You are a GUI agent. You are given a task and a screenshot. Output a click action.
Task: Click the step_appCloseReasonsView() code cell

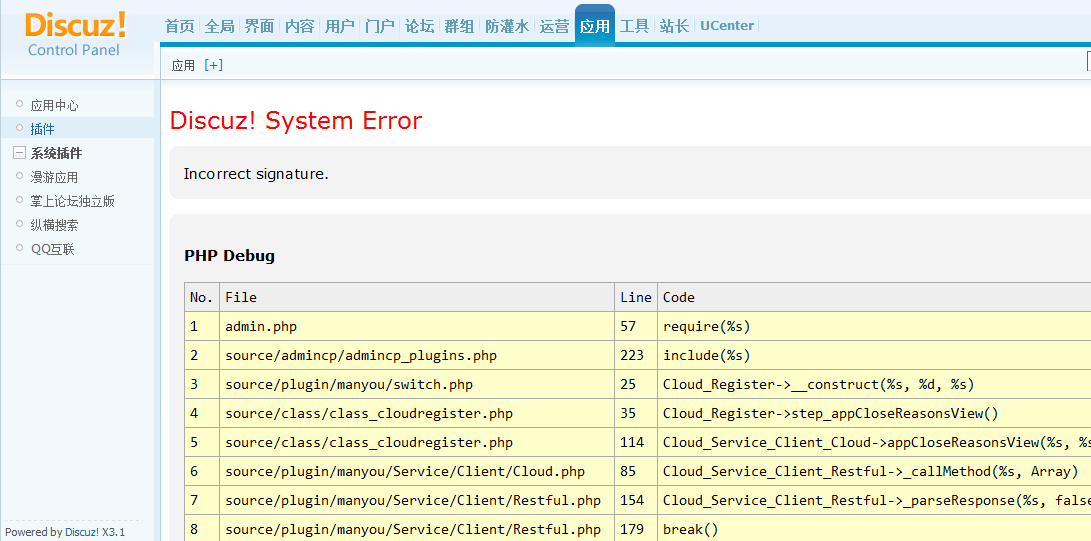click(x=874, y=413)
